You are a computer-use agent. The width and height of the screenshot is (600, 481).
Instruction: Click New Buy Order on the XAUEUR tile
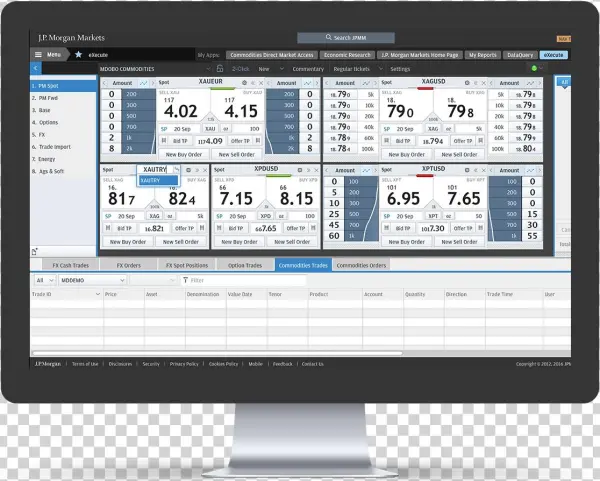[183, 155]
